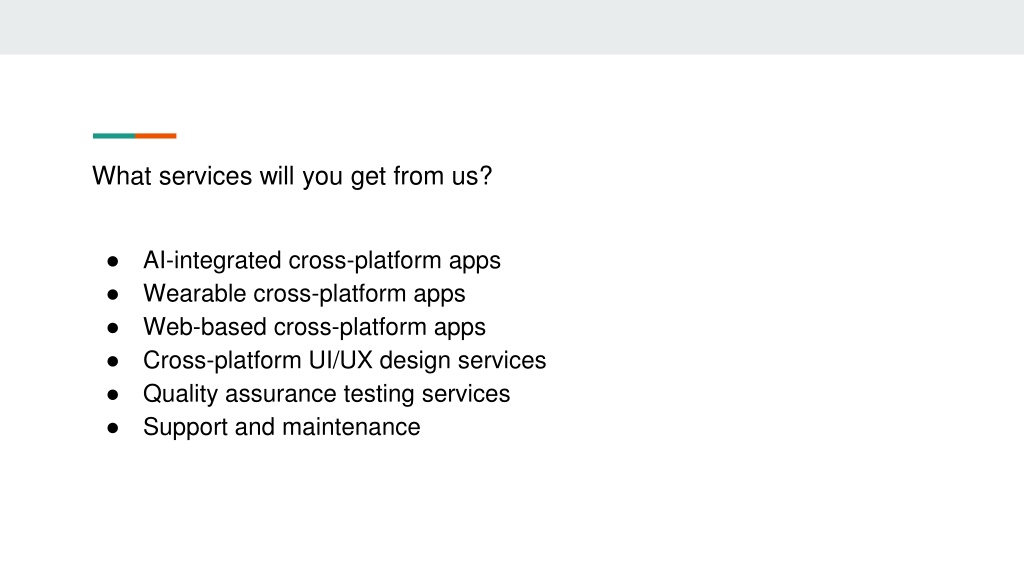Screen dimensions: 1024x576
Task: Click the word 'Wearable' in the second bullet
Action: [x=195, y=294]
